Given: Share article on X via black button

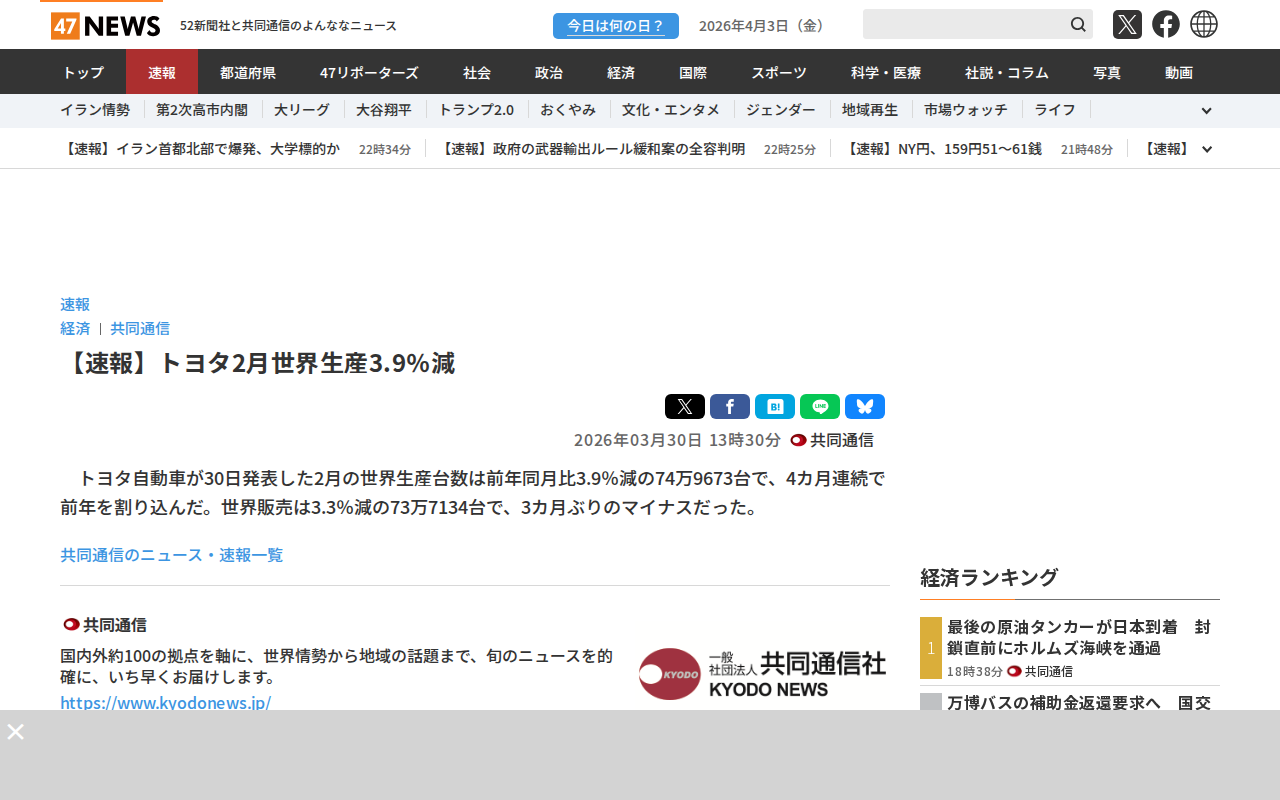Looking at the screenshot, I should click(x=685, y=407).
